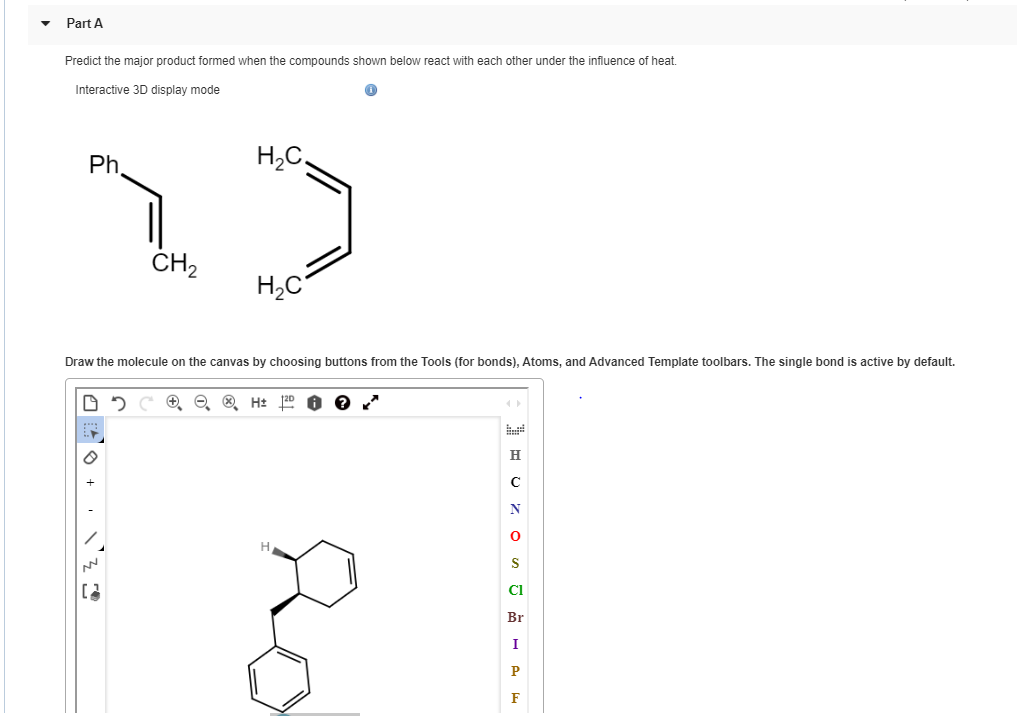Open the periodic table picker
Viewport: 1017px width, 716px height.
[514, 429]
